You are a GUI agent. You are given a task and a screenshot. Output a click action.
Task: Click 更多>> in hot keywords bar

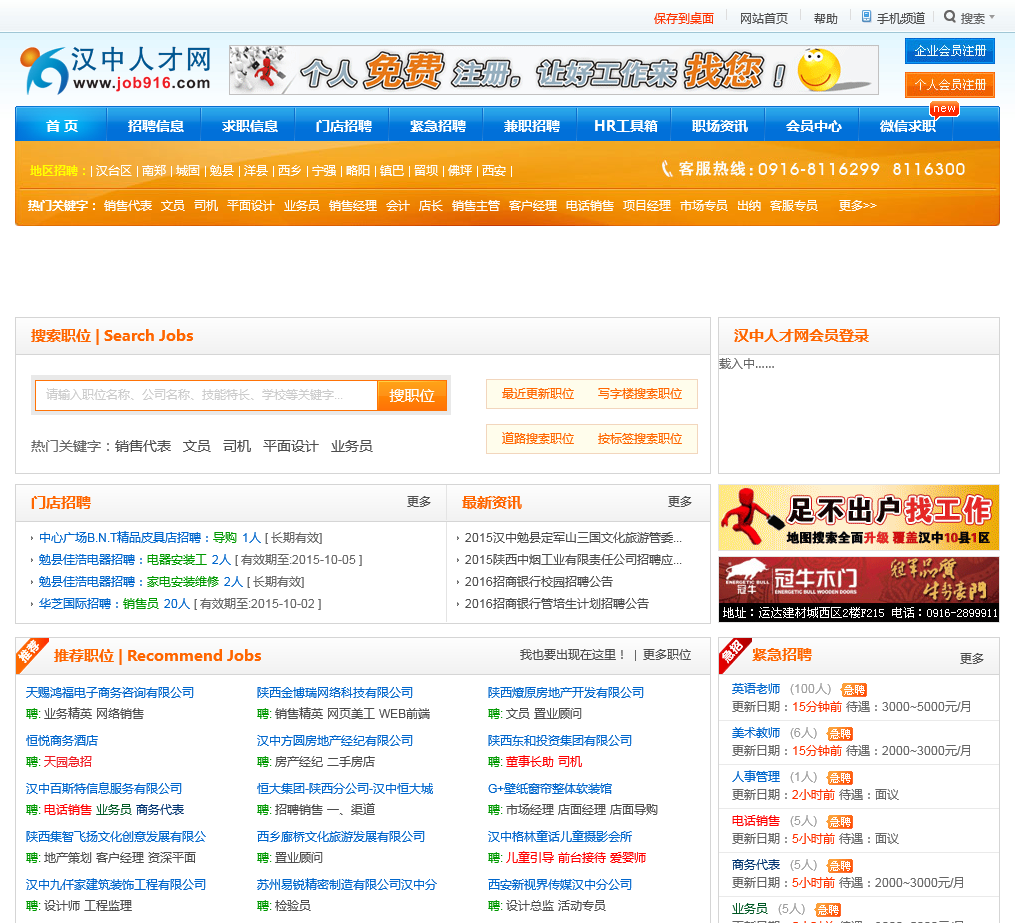tap(857, 206)
